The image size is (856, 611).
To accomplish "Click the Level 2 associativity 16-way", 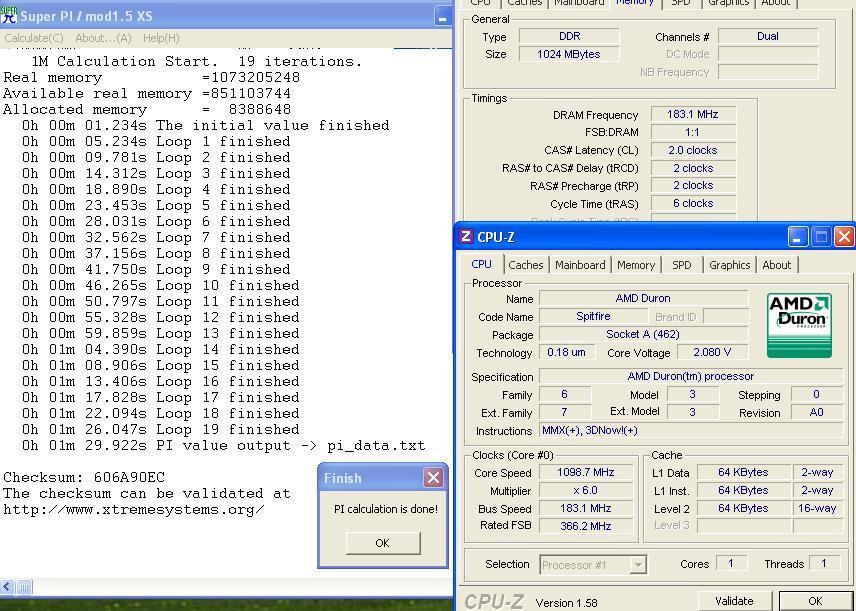I will (817, 508).
